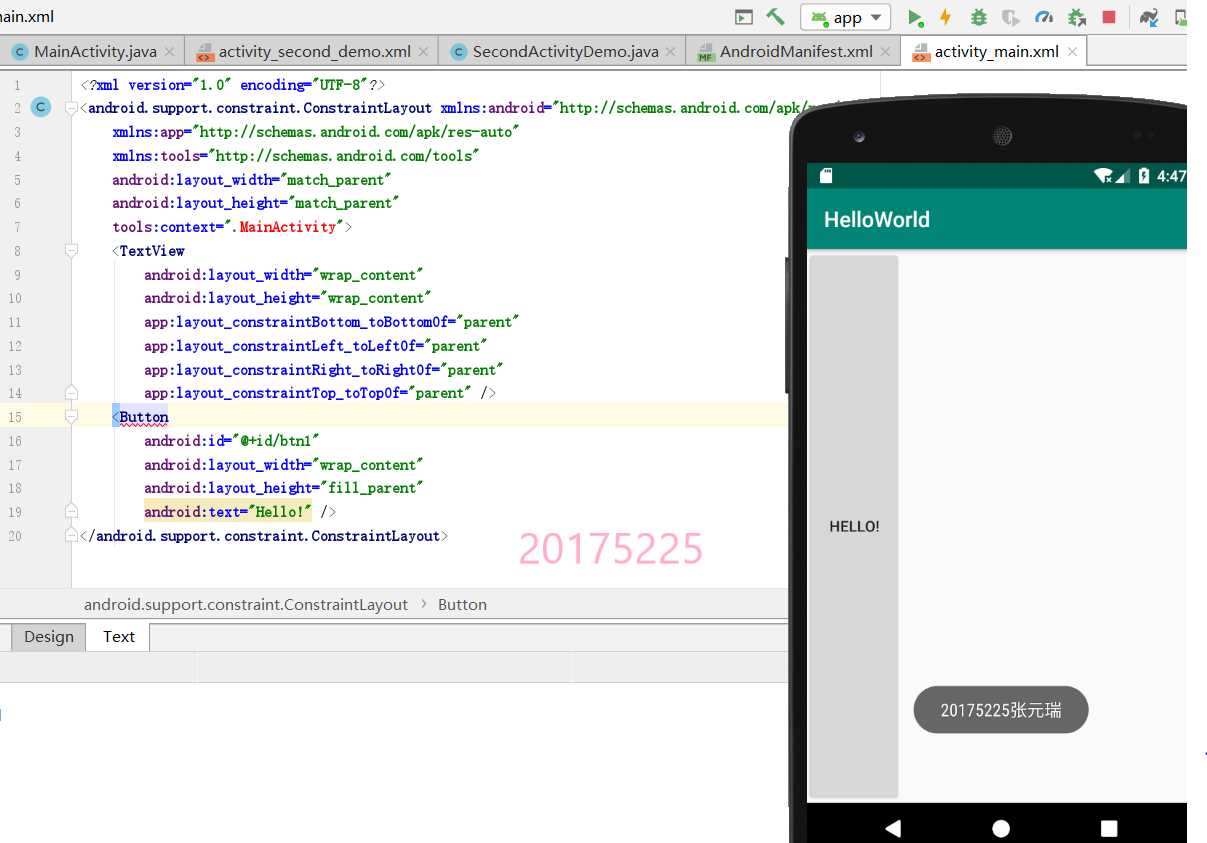
Task: Click the ConstraintLayout breadcrumb item
Action: [x=246, y=605]
